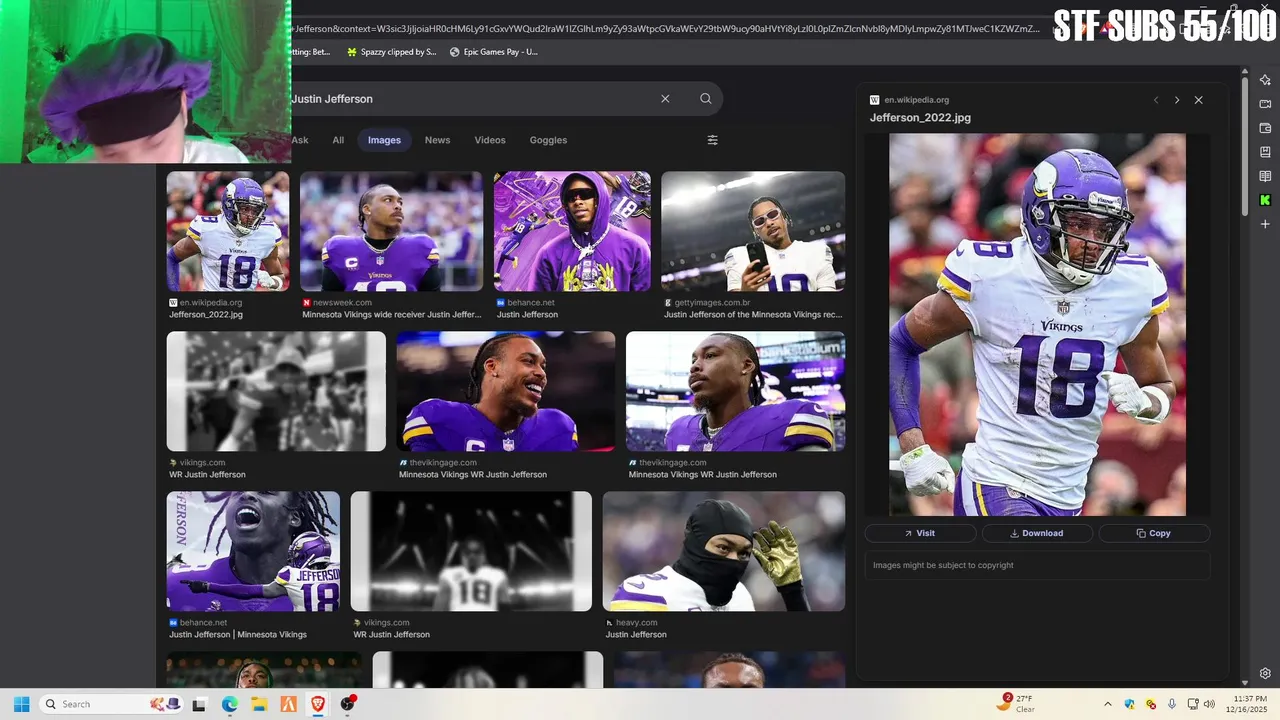Select the Images tab
This screenshot has height=720, width=1280.
pyautogui.click(x=384, y=140)
